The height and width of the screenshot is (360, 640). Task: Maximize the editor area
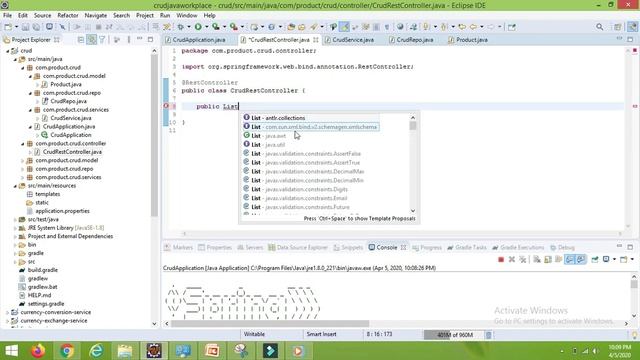630,39
